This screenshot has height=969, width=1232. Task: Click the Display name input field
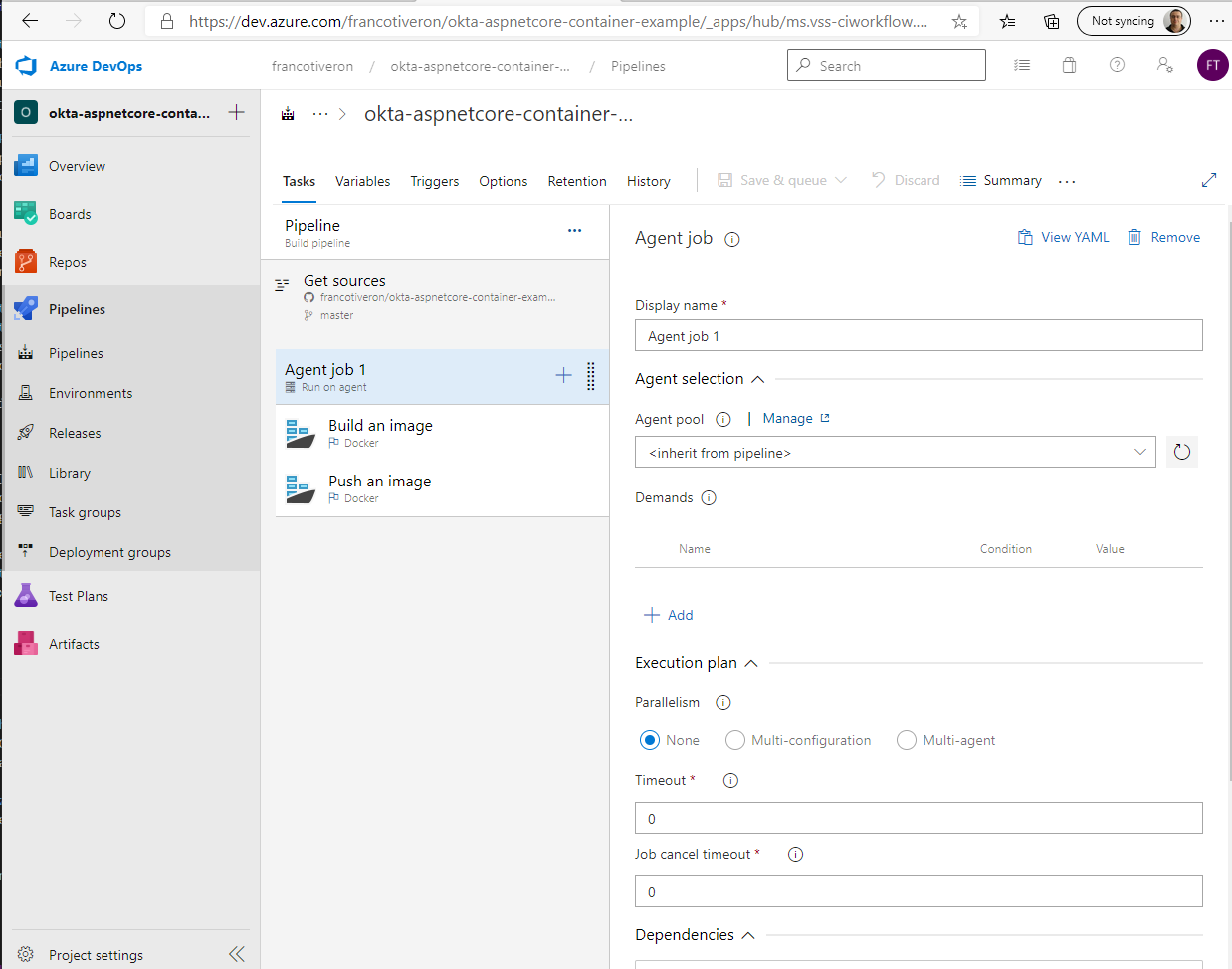click(x=918, y=336)
